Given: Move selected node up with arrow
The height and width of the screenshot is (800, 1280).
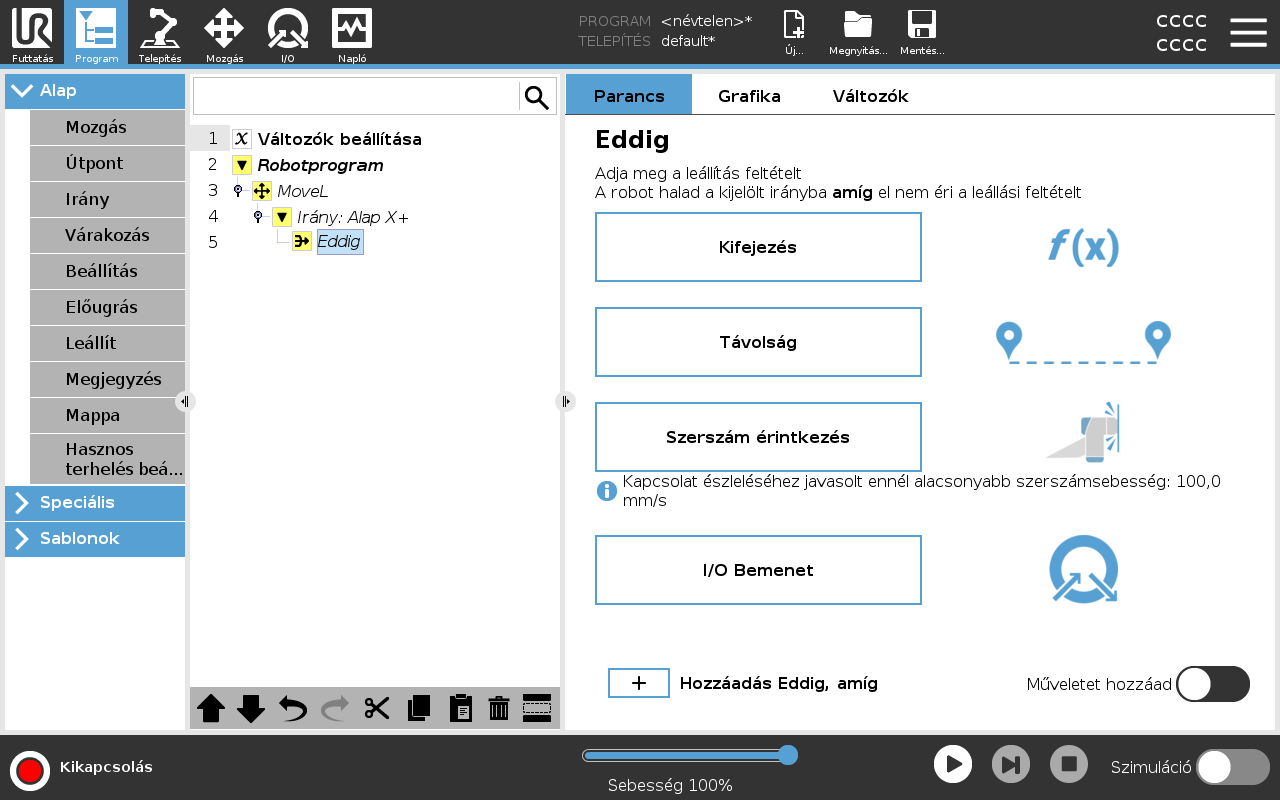Looking at the screenshot, I should click(x=211, y=709).
